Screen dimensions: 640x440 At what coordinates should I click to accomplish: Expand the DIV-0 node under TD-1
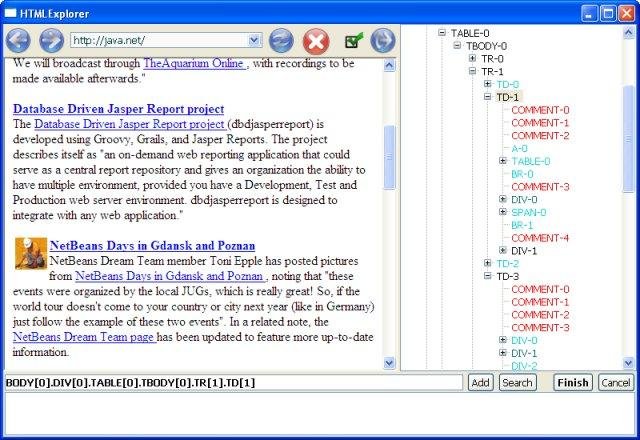coord(503,199)
